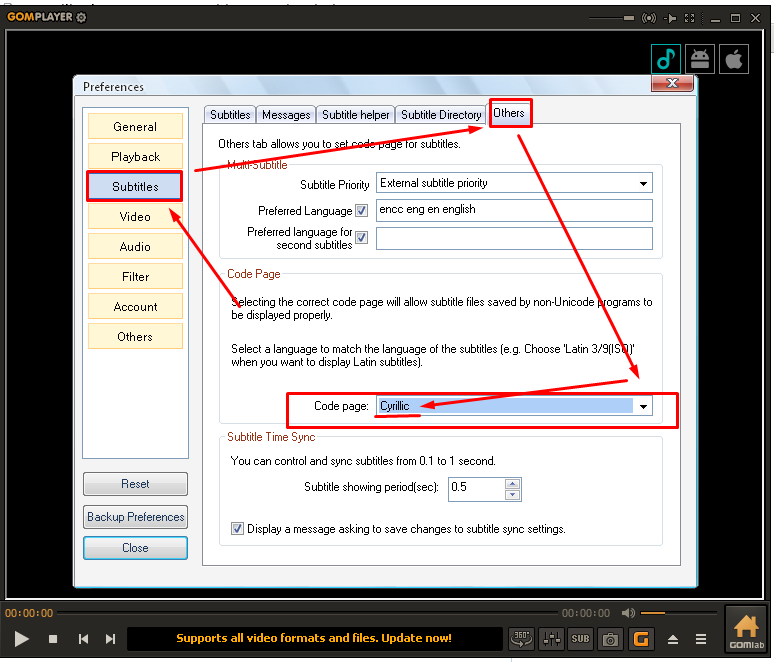Open the Others category in sidebar

tap(135, 337)
